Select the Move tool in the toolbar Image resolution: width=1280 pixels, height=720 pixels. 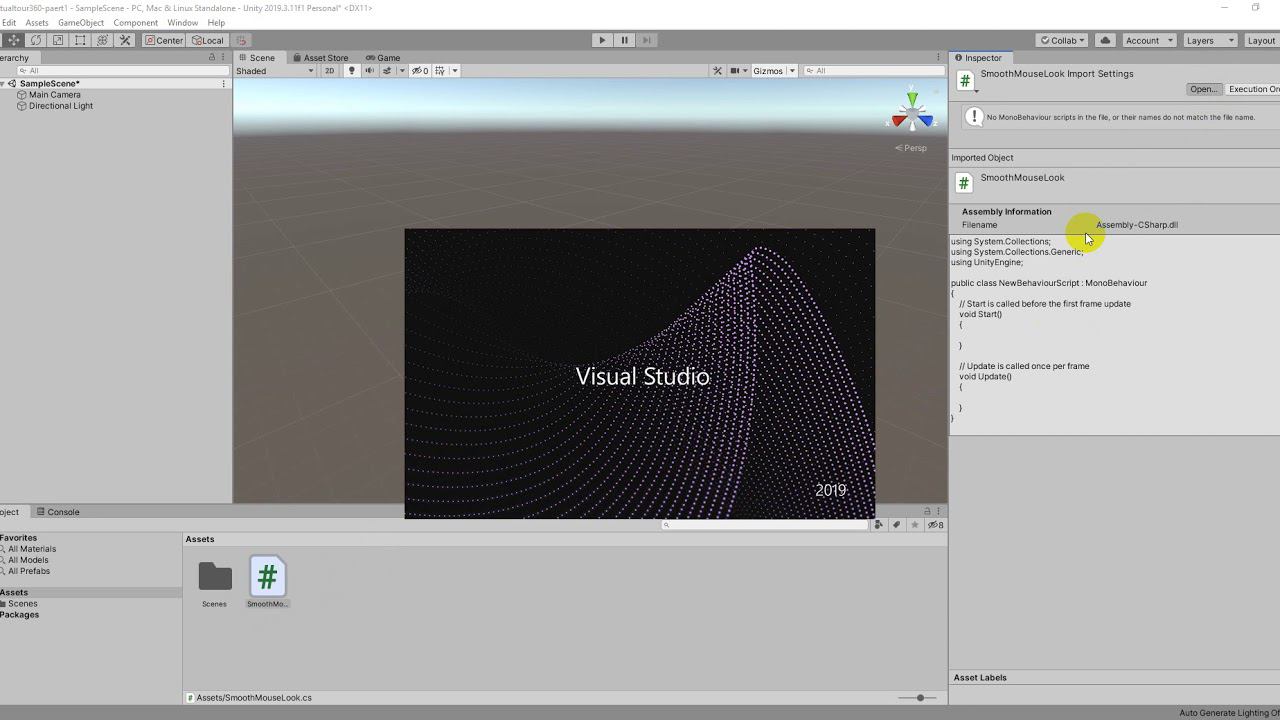14,40
